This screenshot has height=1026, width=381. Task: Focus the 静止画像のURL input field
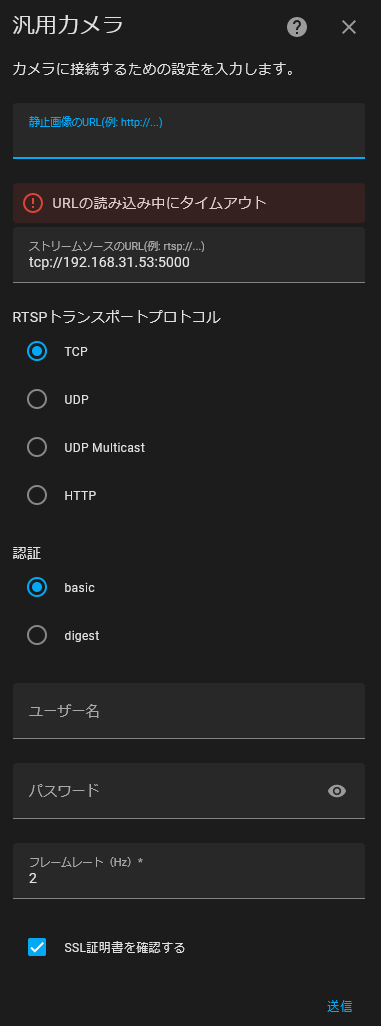189,131
